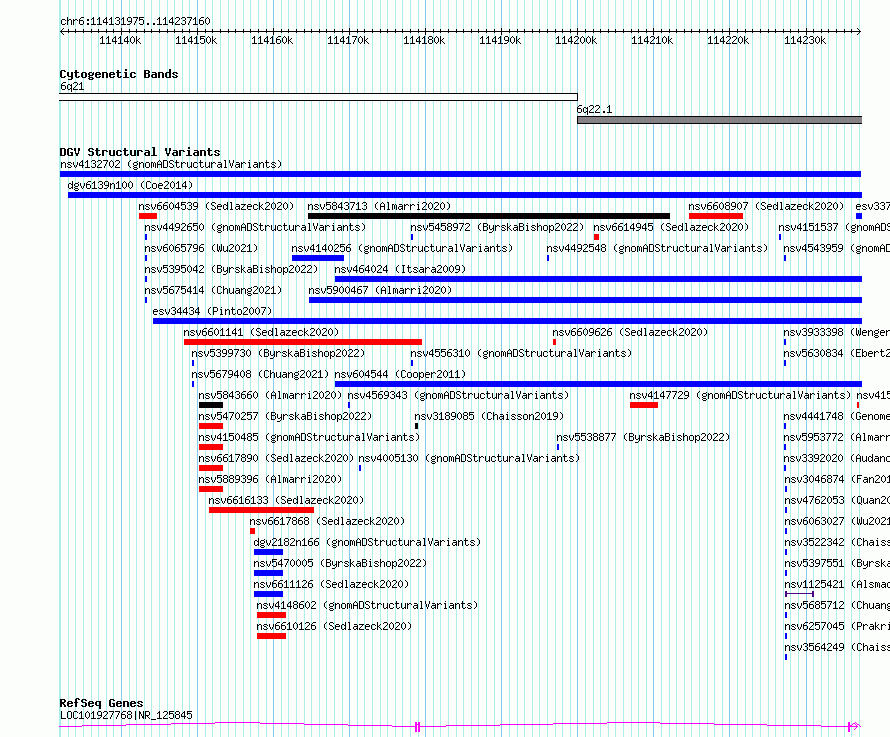890x737 pixels.
Task: Click the 6q21 cytogenetic band bar
Action: pyautogui.click(x=318, y=97)
